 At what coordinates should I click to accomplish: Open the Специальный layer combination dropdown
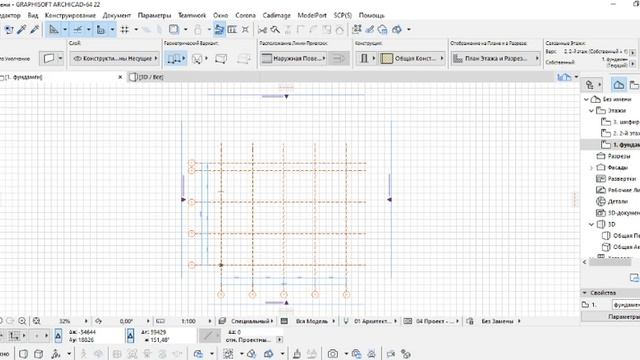pos(252,321)
